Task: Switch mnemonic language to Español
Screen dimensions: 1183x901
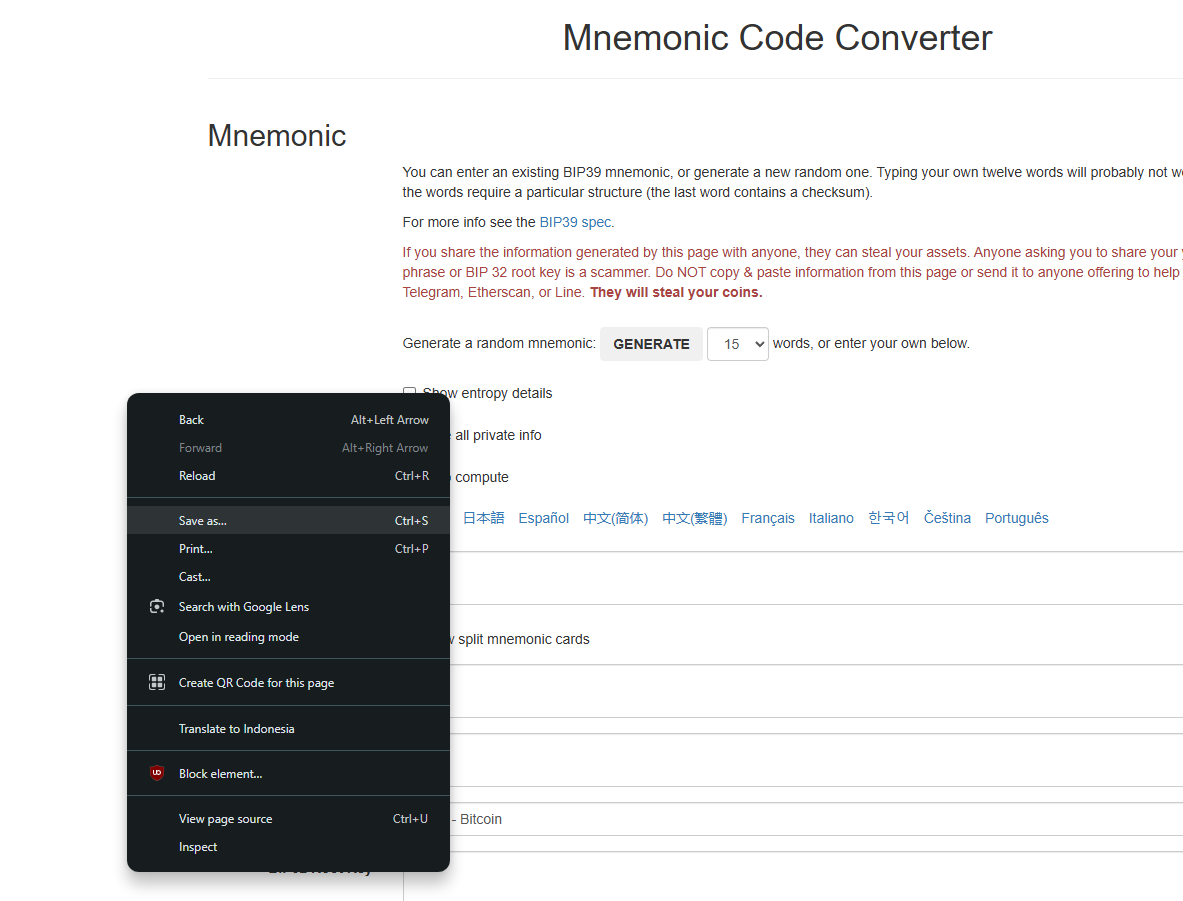Action: coord(543,518)
